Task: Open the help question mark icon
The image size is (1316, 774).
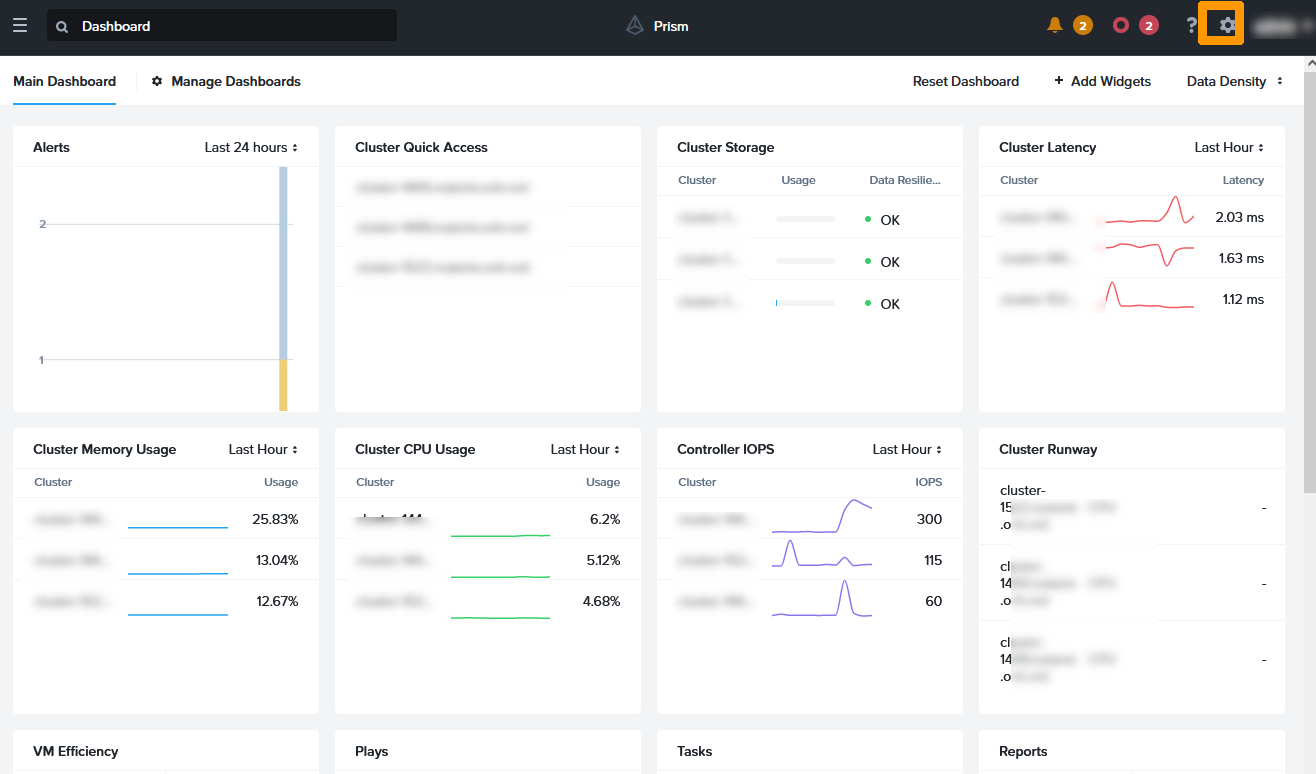Action: tap(1191, 26)
